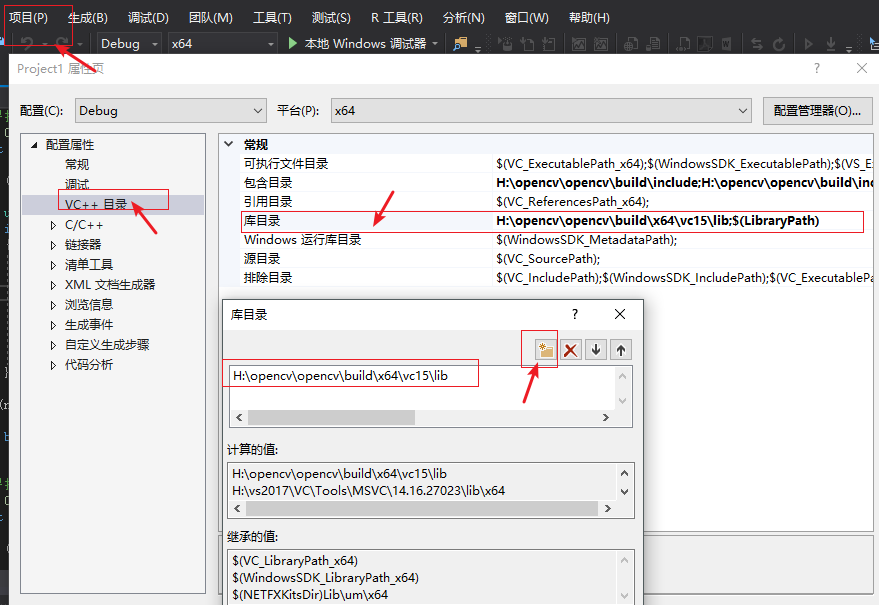The height and width of the screenshot is (605, 879).
Task: Click the new folder line icon in 库目录 dialog
Action: 544,350
